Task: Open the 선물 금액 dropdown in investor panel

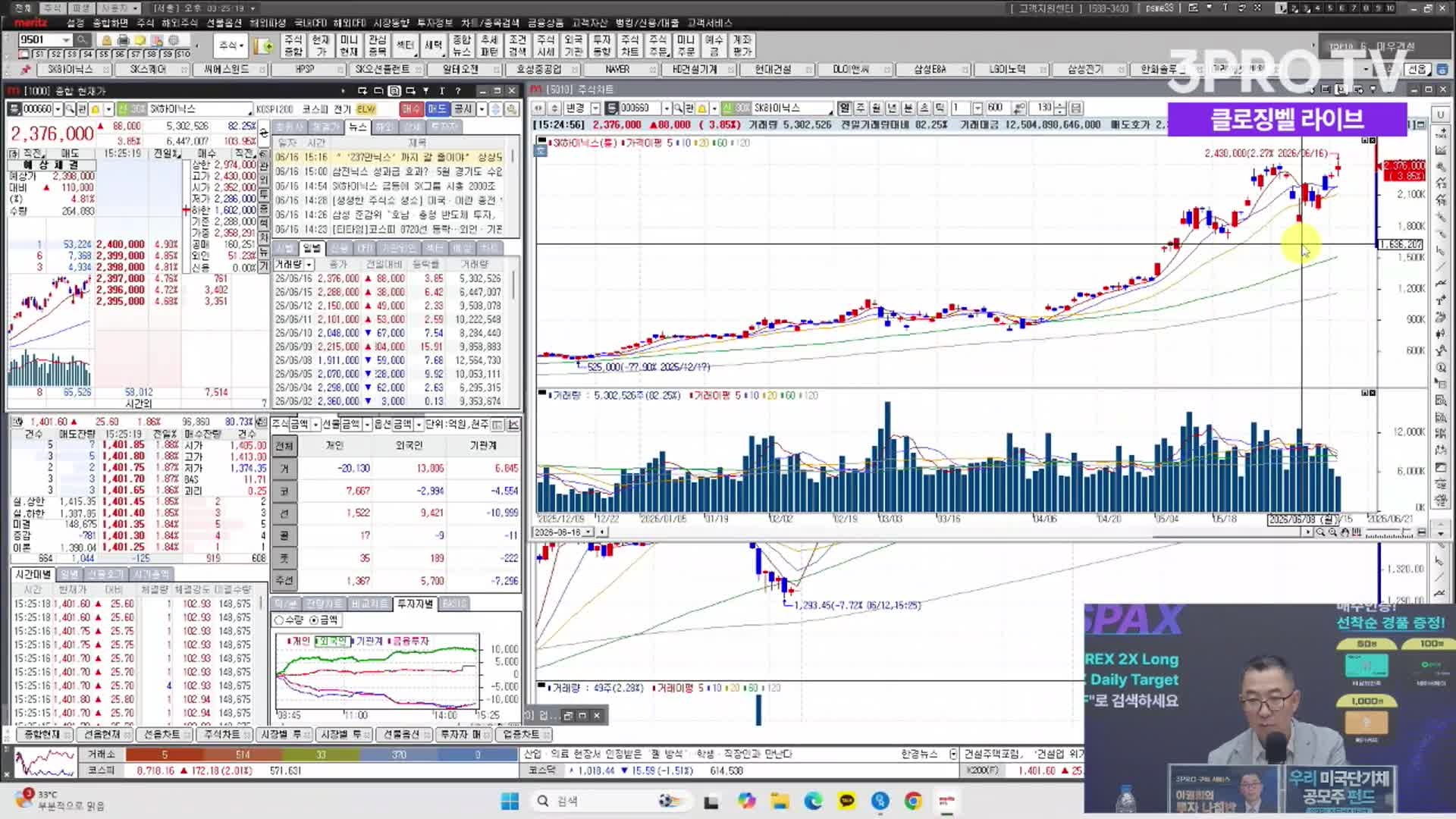Action: point(367,424)
